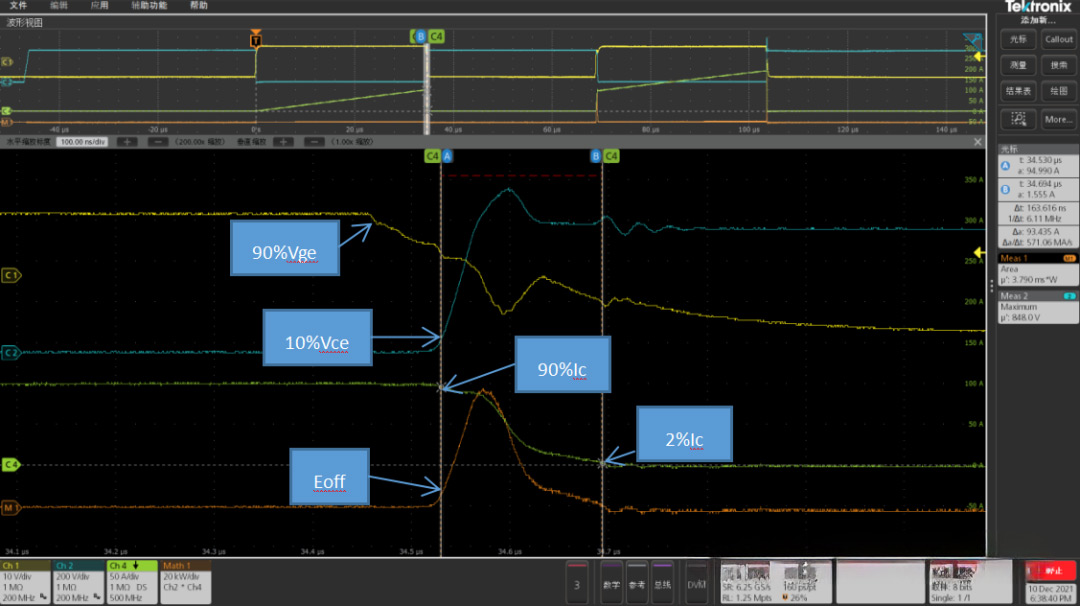
Task: Click the More... button
Action: tap(1058, 119)
